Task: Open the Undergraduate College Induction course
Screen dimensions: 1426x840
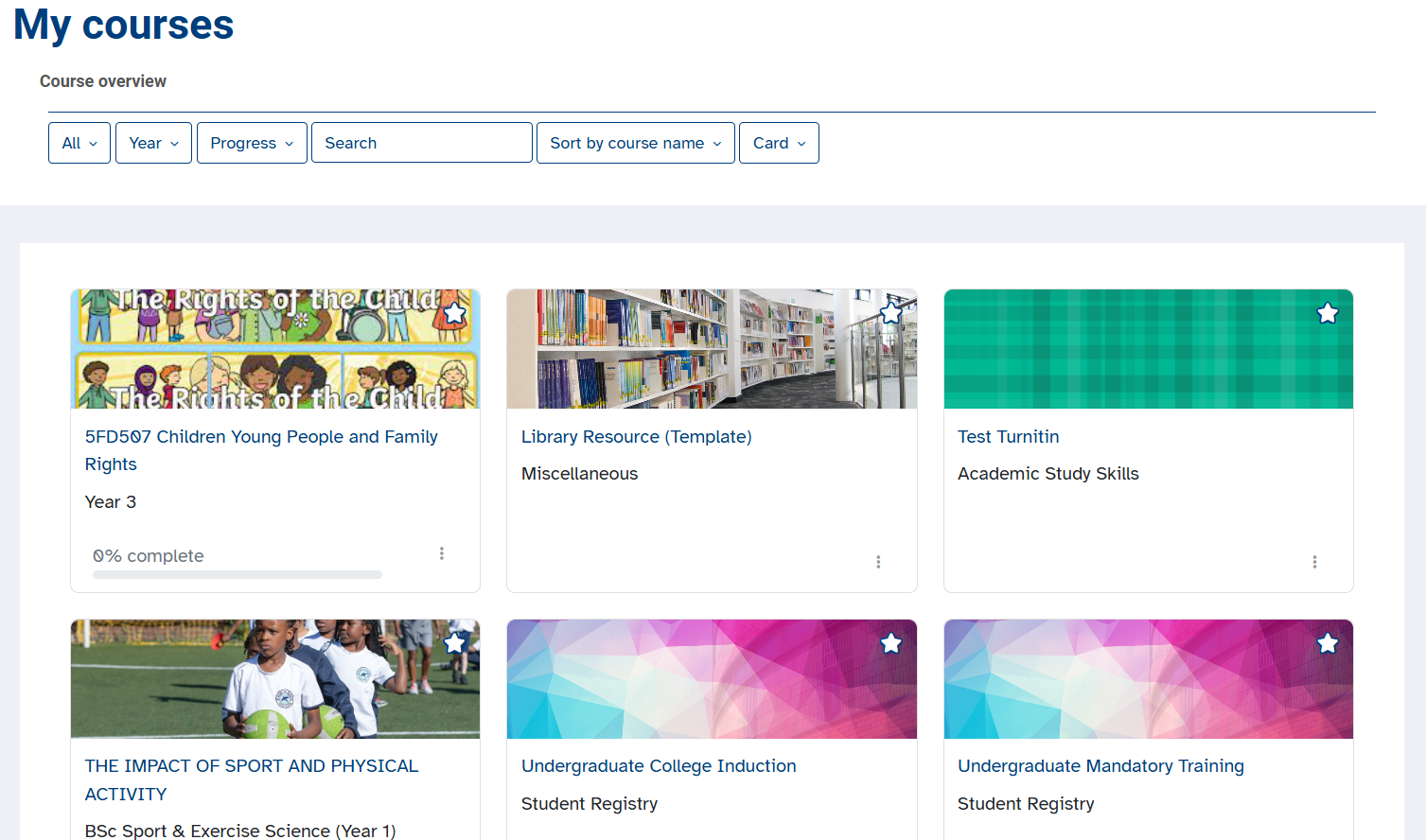Action: point(659,765)
